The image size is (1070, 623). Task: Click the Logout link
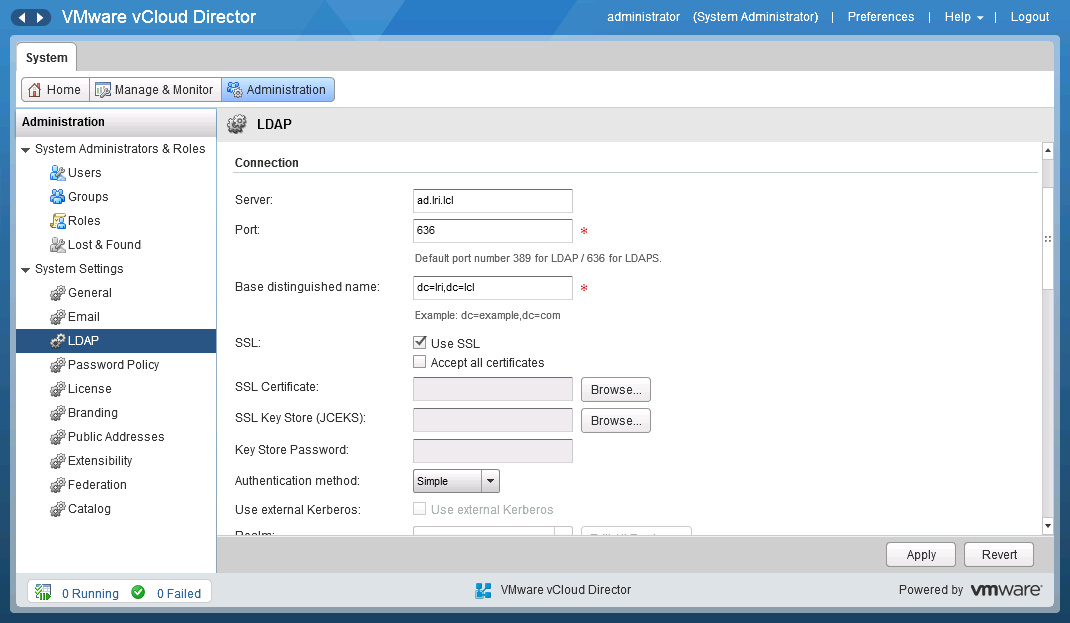(x=1030, y=17)
